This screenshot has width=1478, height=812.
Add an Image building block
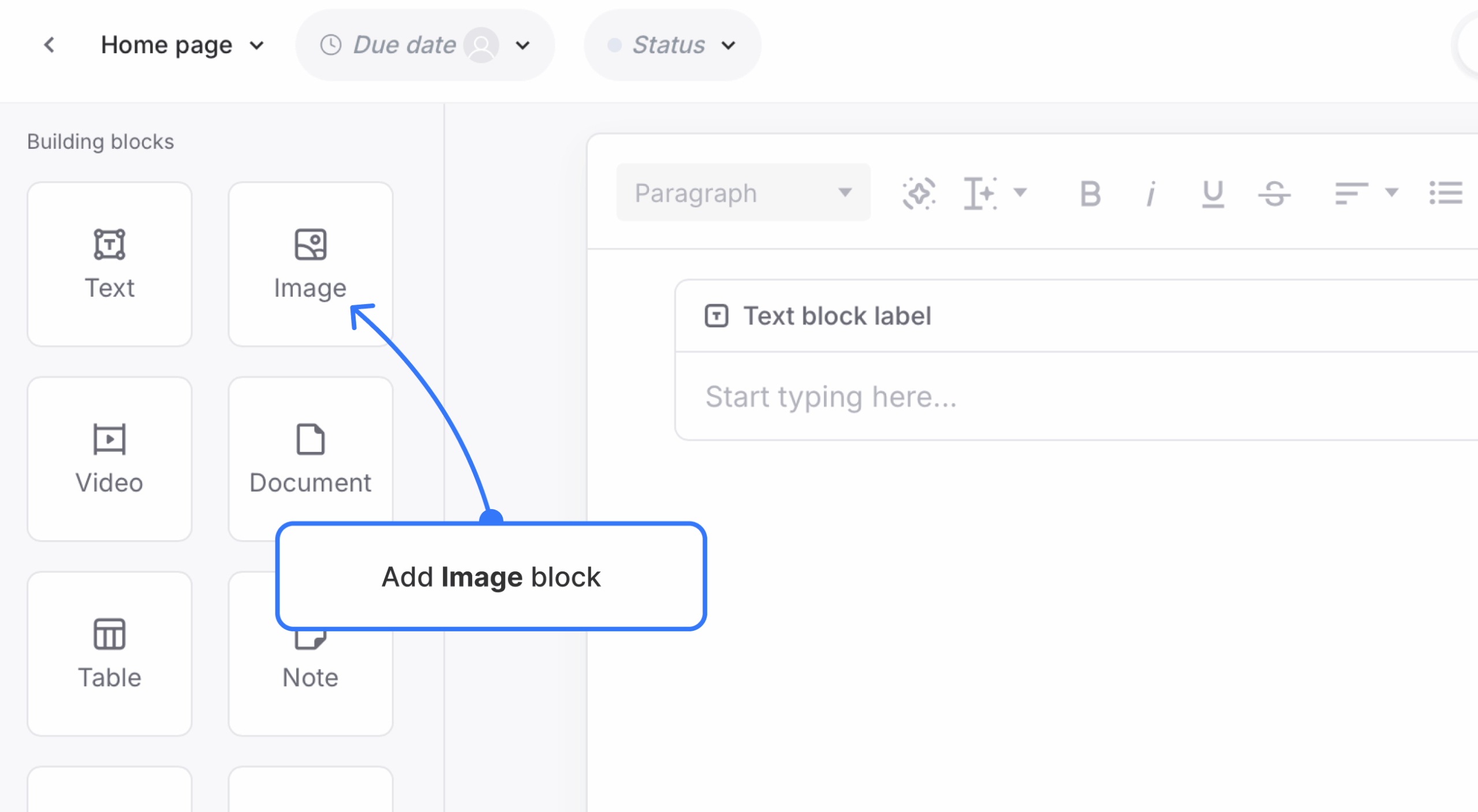[311, 264]
